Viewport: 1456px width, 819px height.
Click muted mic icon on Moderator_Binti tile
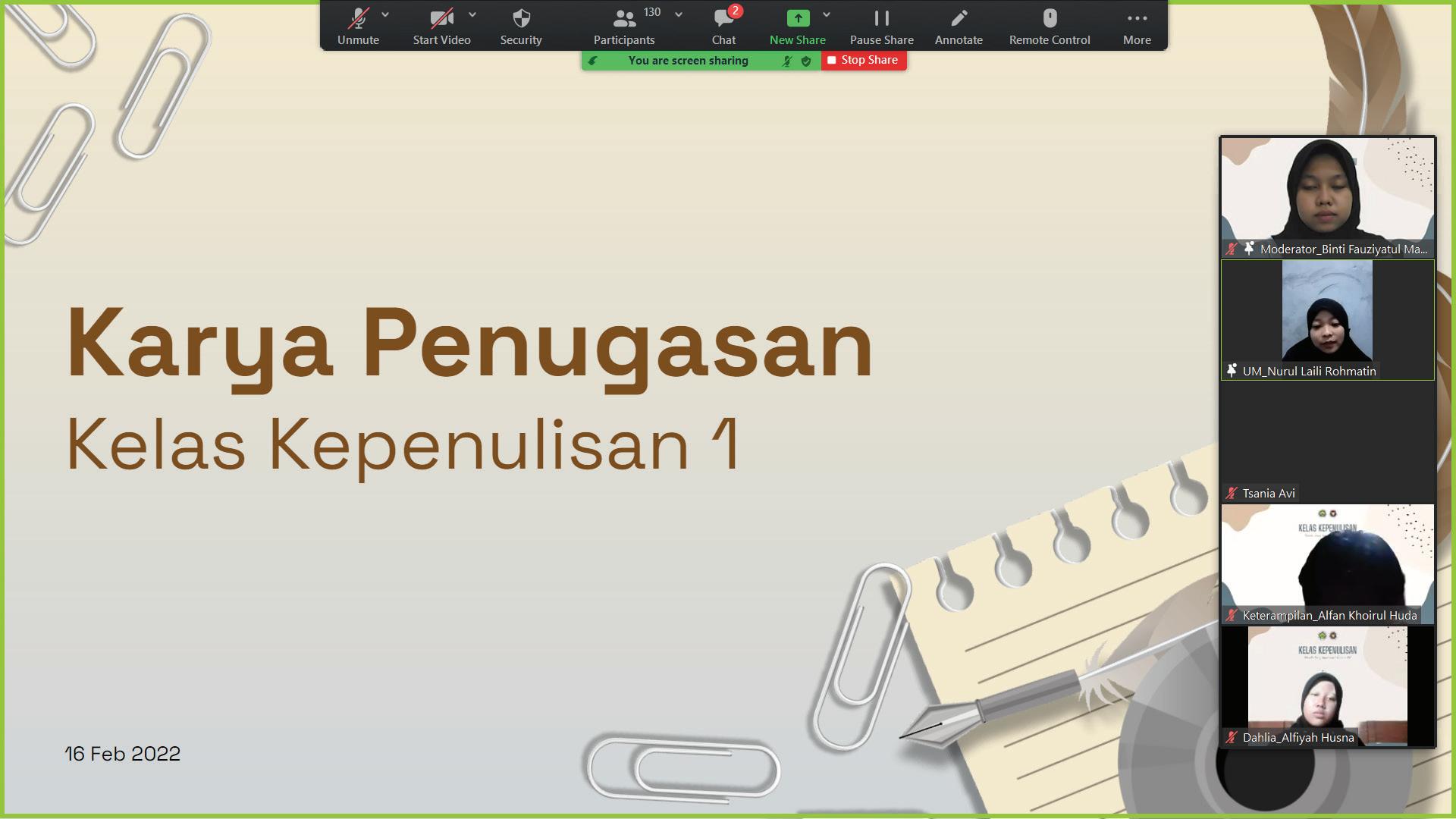[x=1232, y=248]
